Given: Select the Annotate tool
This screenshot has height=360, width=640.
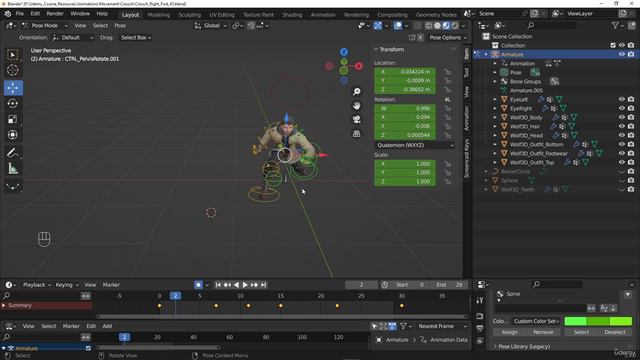Looking at the screenshot, I should [x=13, y=153].
